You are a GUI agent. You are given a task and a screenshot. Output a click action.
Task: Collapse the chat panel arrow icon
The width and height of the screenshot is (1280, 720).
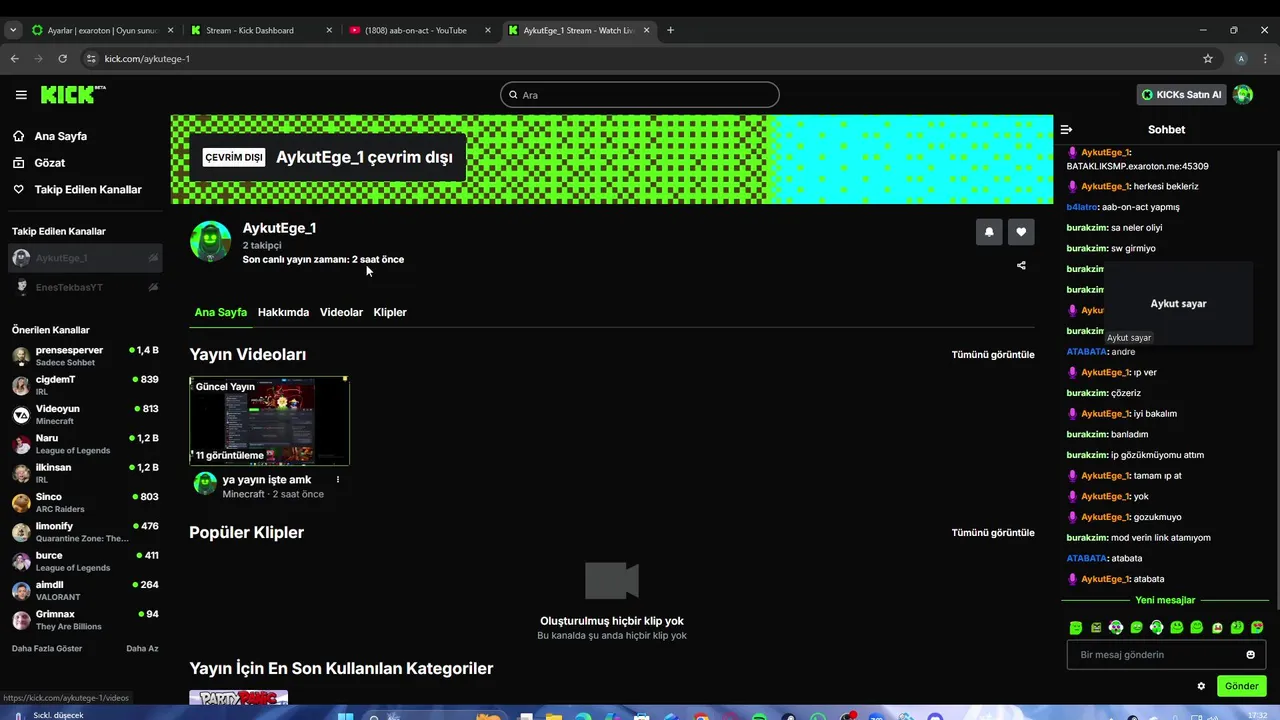(x=1066, y=130)
